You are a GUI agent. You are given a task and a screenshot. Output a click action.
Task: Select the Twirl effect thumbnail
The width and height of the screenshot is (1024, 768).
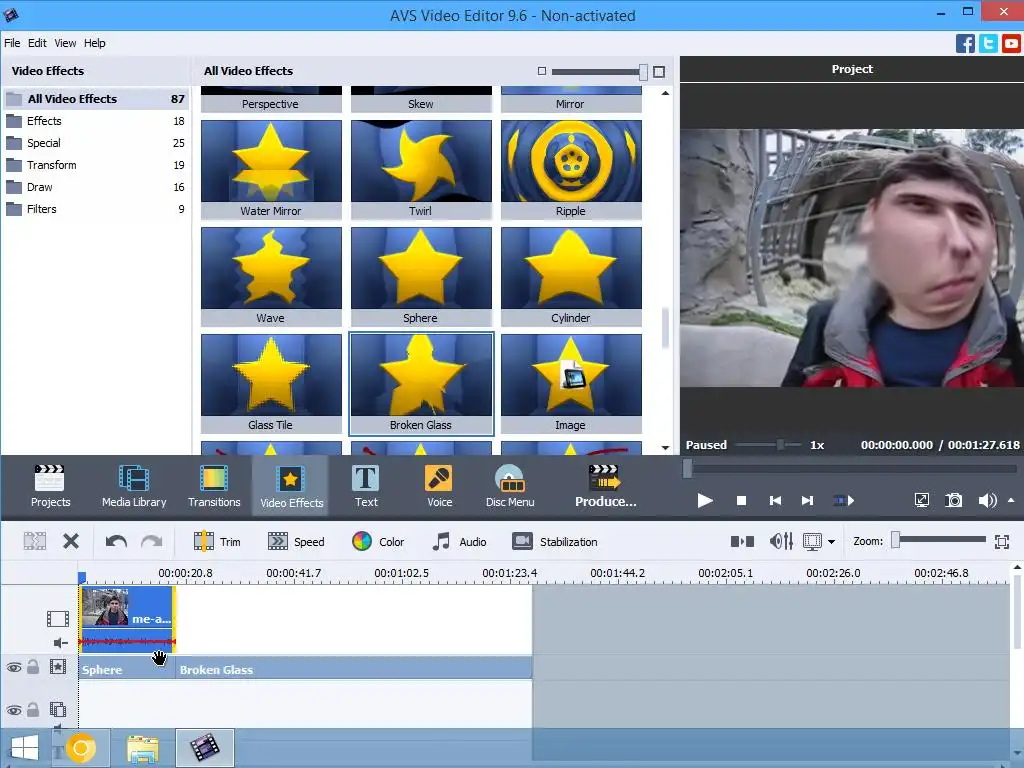(x=421, y=169)
